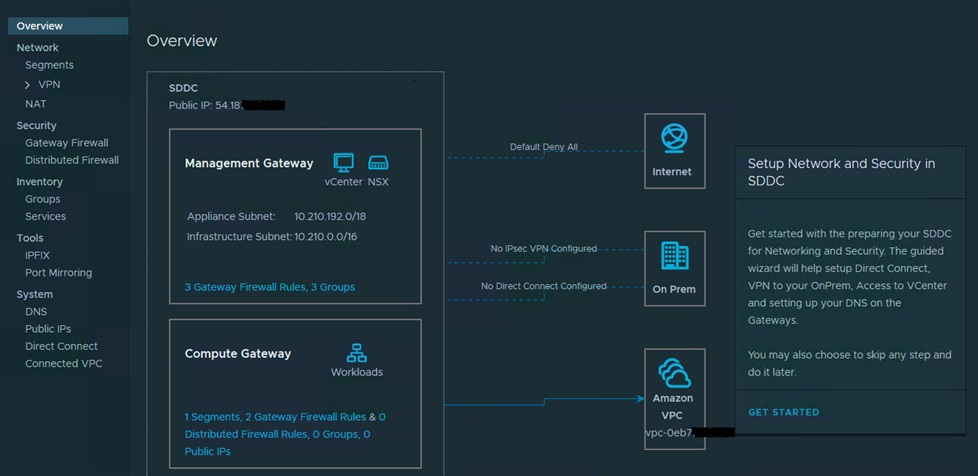
Task: Click the Workloads network icon
Action: [x=357, y=353]
